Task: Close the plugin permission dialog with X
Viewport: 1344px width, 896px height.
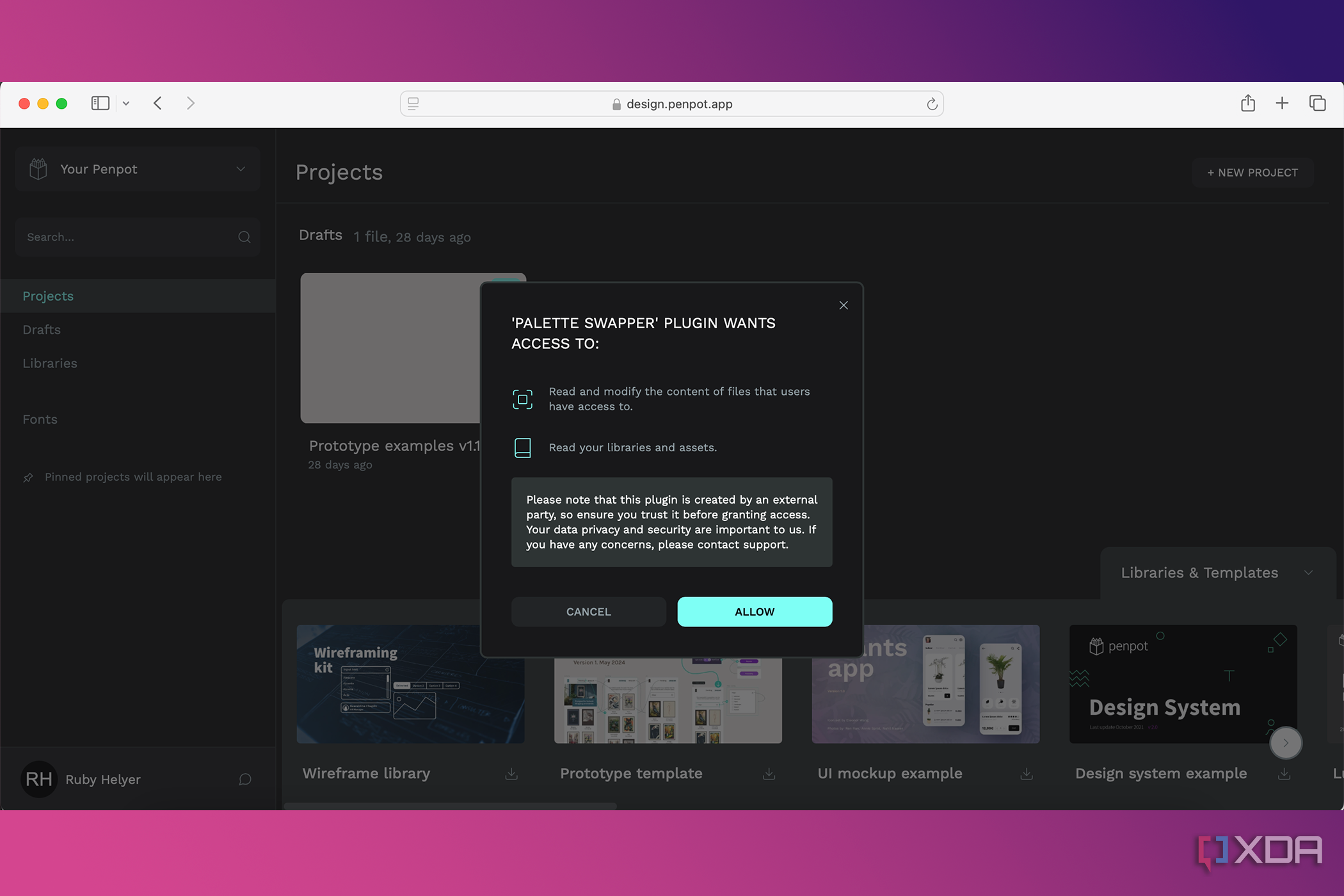Action: 844,305
